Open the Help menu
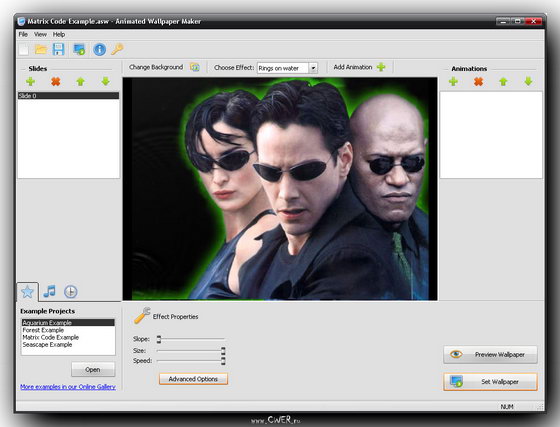This screenshot has height=427, width=560. click(x=59, y=34)
